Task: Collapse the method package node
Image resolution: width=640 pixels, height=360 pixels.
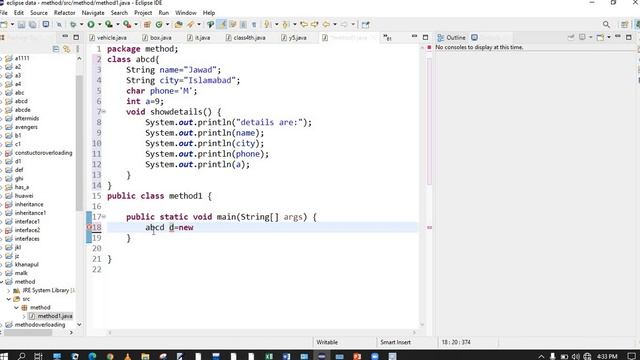Action: tap(16, 307)
